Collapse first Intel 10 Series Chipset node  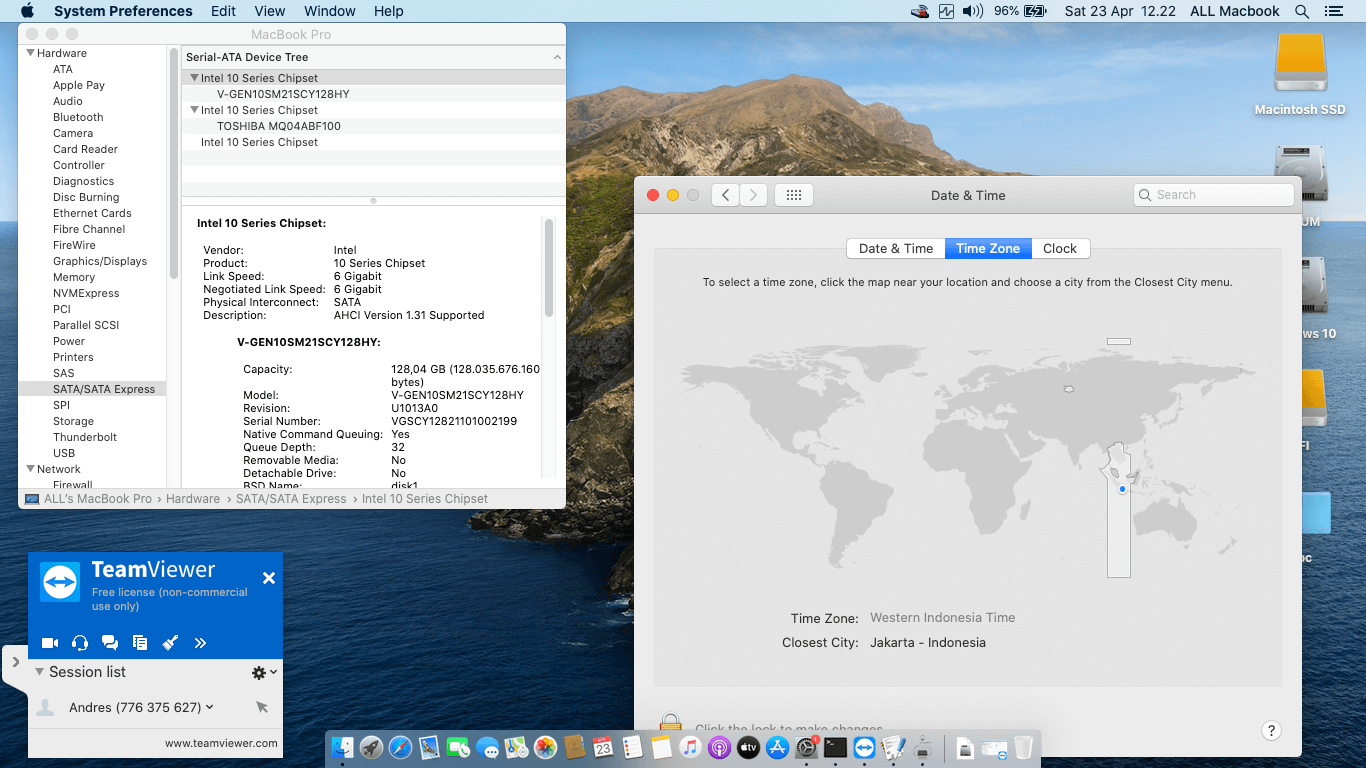[x=194, y=78]
